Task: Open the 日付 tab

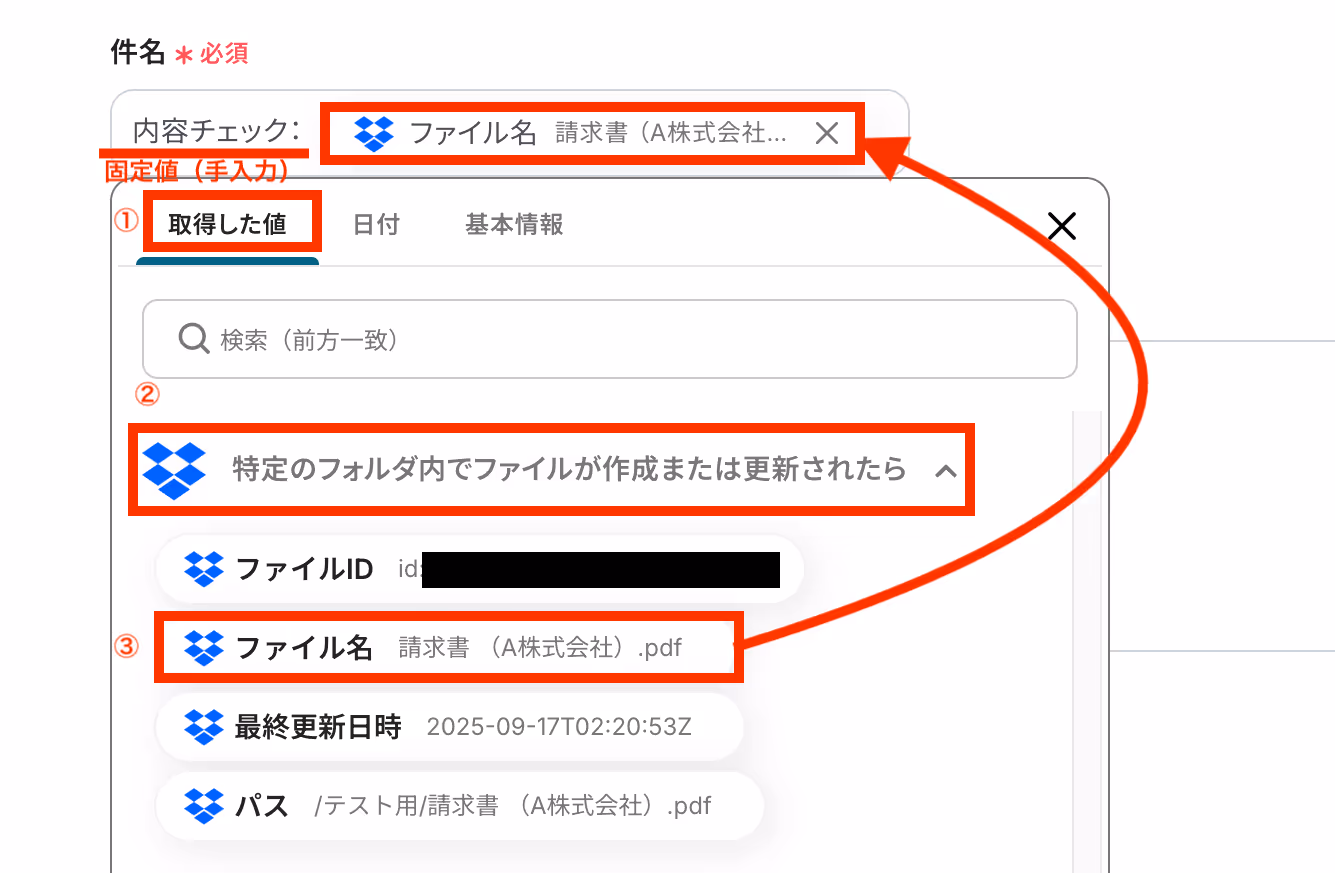Action: pos(376,225)
